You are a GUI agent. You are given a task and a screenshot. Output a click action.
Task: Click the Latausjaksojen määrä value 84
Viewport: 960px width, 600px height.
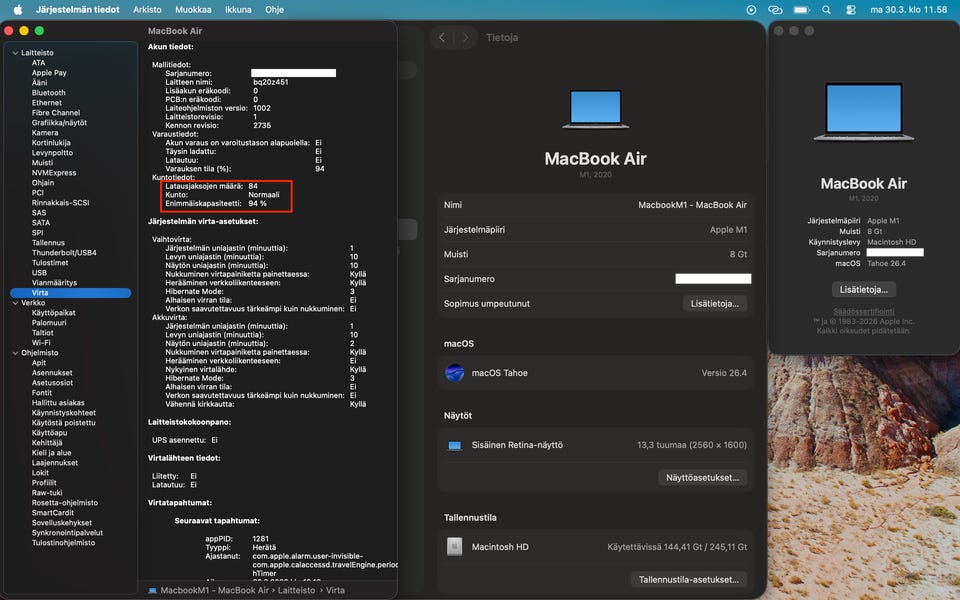click(x=253, y=186)
